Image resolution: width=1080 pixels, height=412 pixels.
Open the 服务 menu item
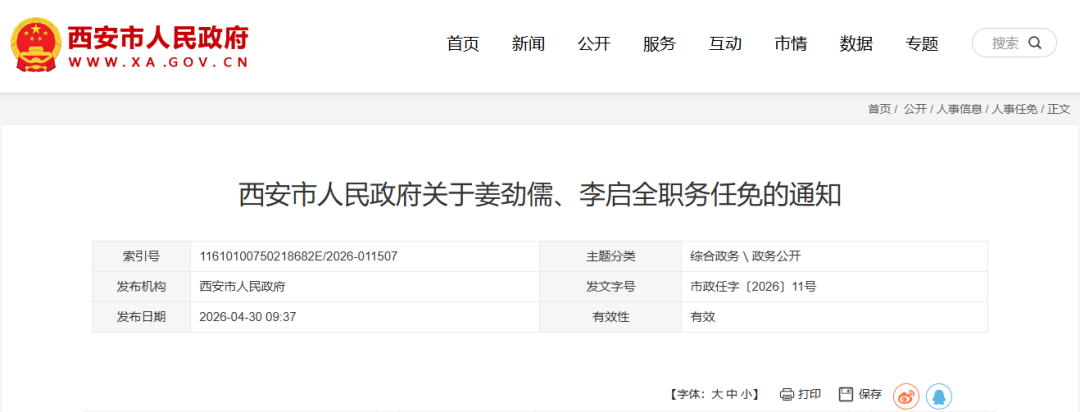660,44
